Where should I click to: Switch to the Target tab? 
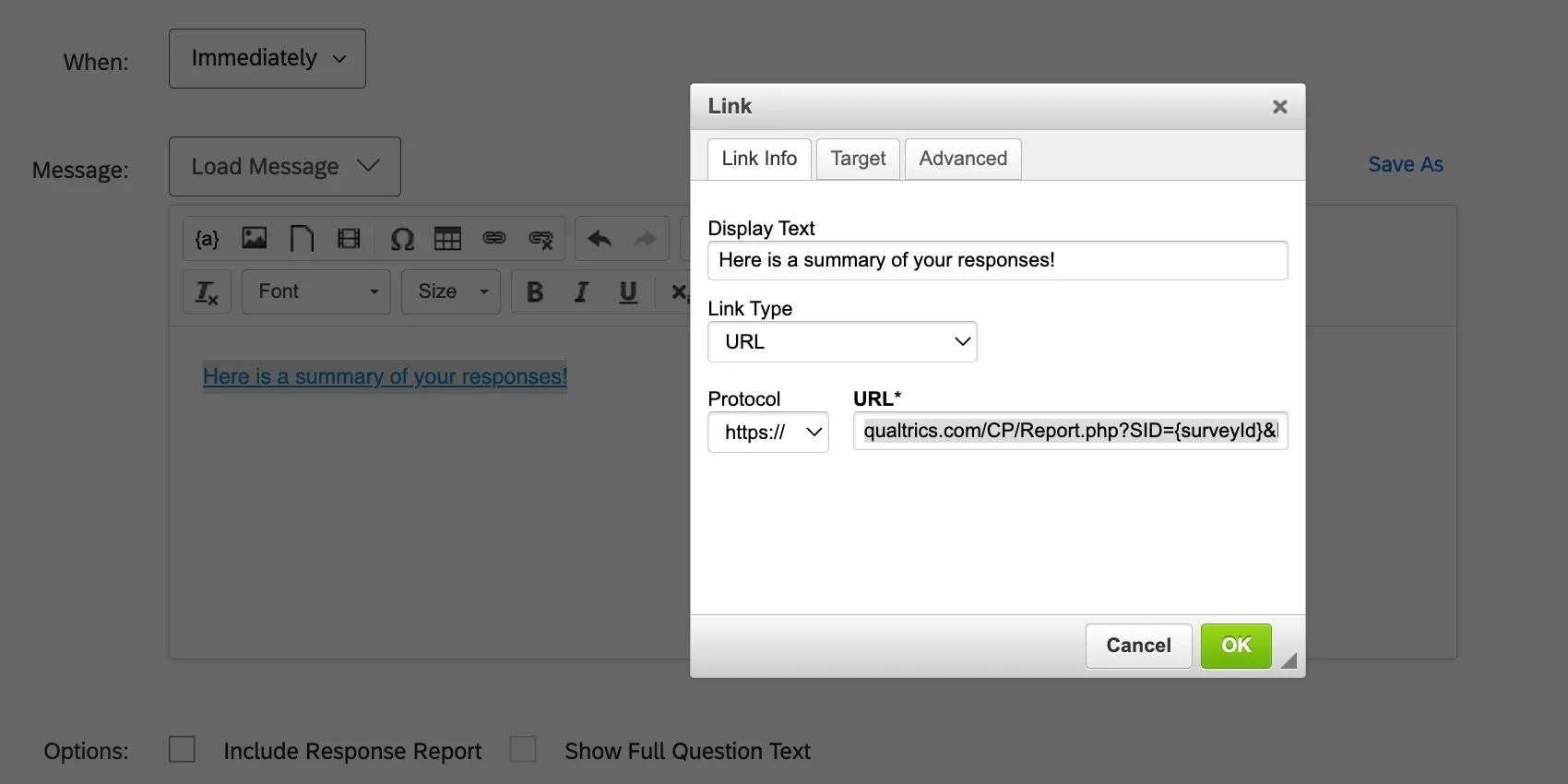pos(858,160)
